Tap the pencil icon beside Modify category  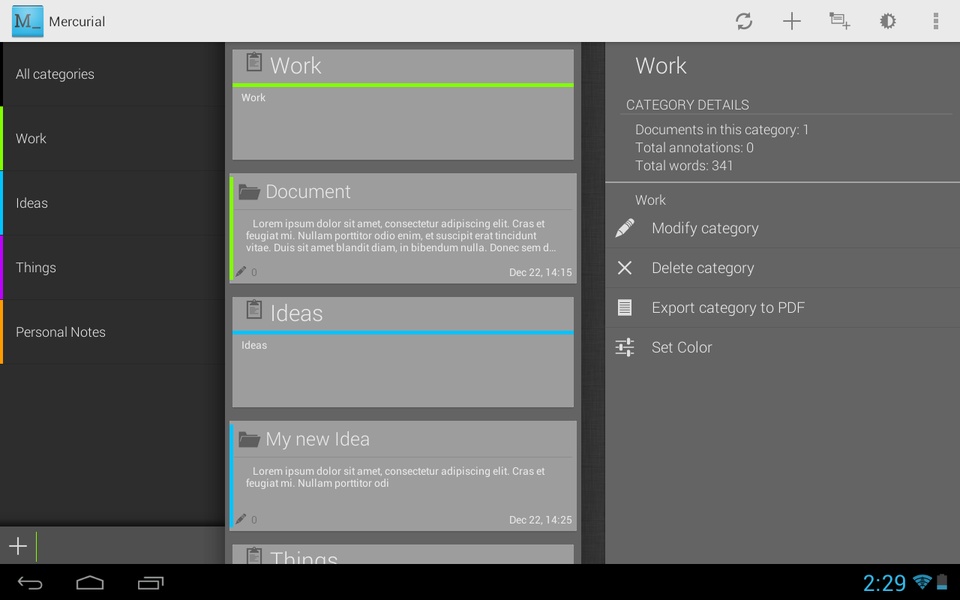click(624, 228)
